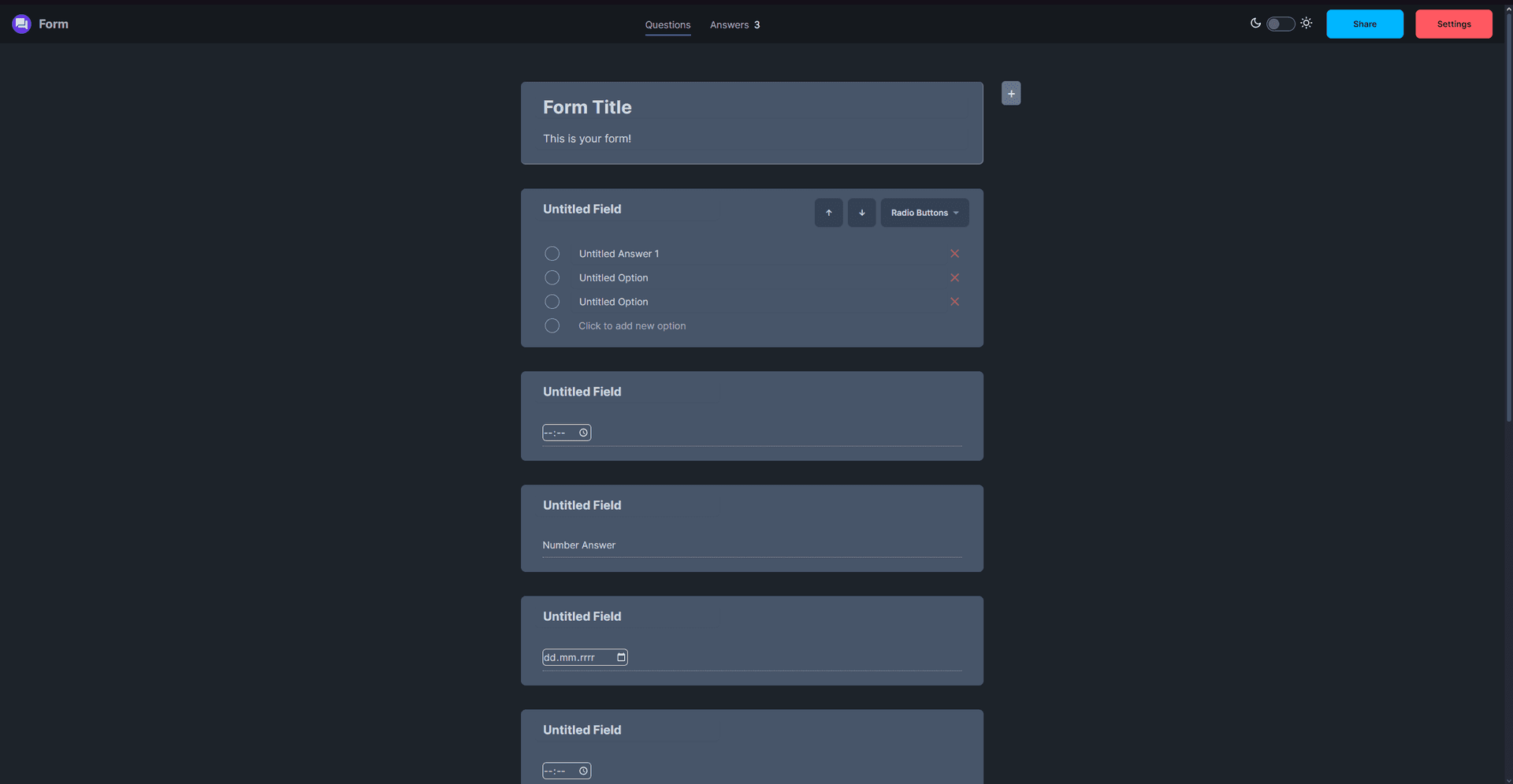Click the Form app logo icon

pyautogui.click(x=20, y=24)
